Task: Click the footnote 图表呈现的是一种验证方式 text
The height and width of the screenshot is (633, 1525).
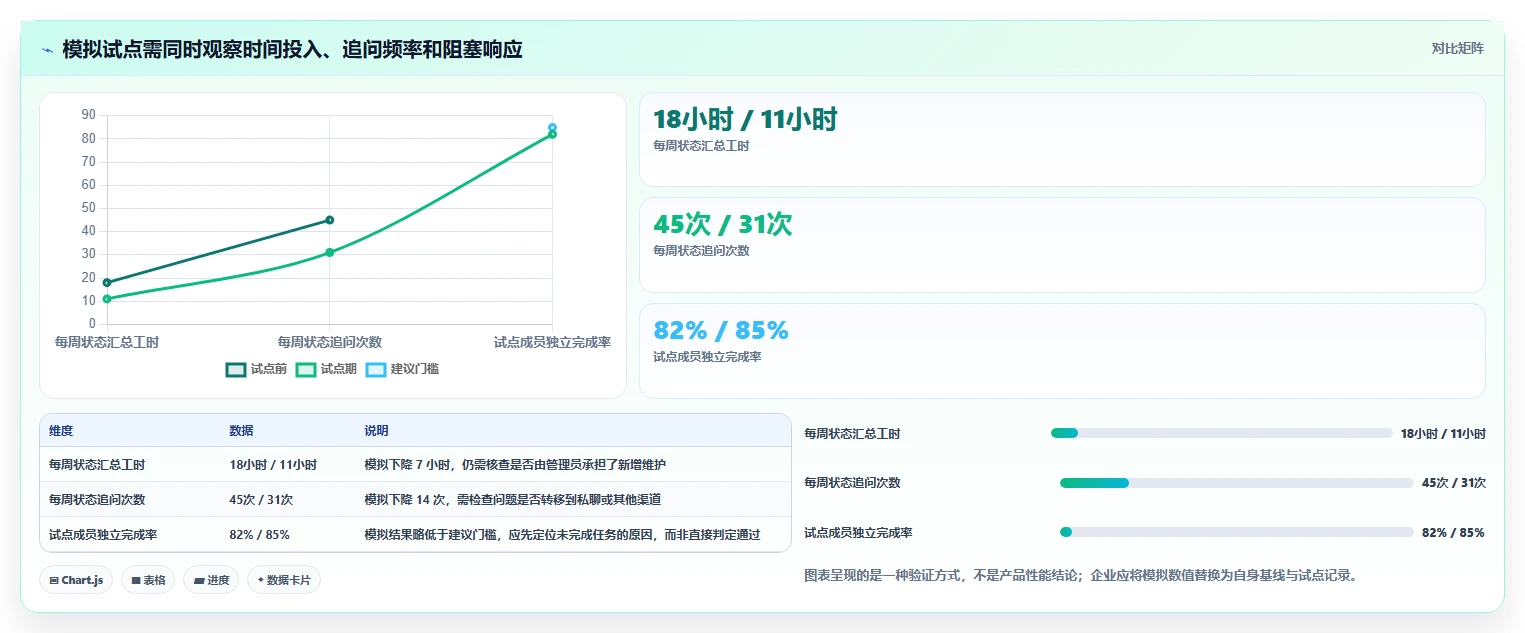Action: (1080, 576)
